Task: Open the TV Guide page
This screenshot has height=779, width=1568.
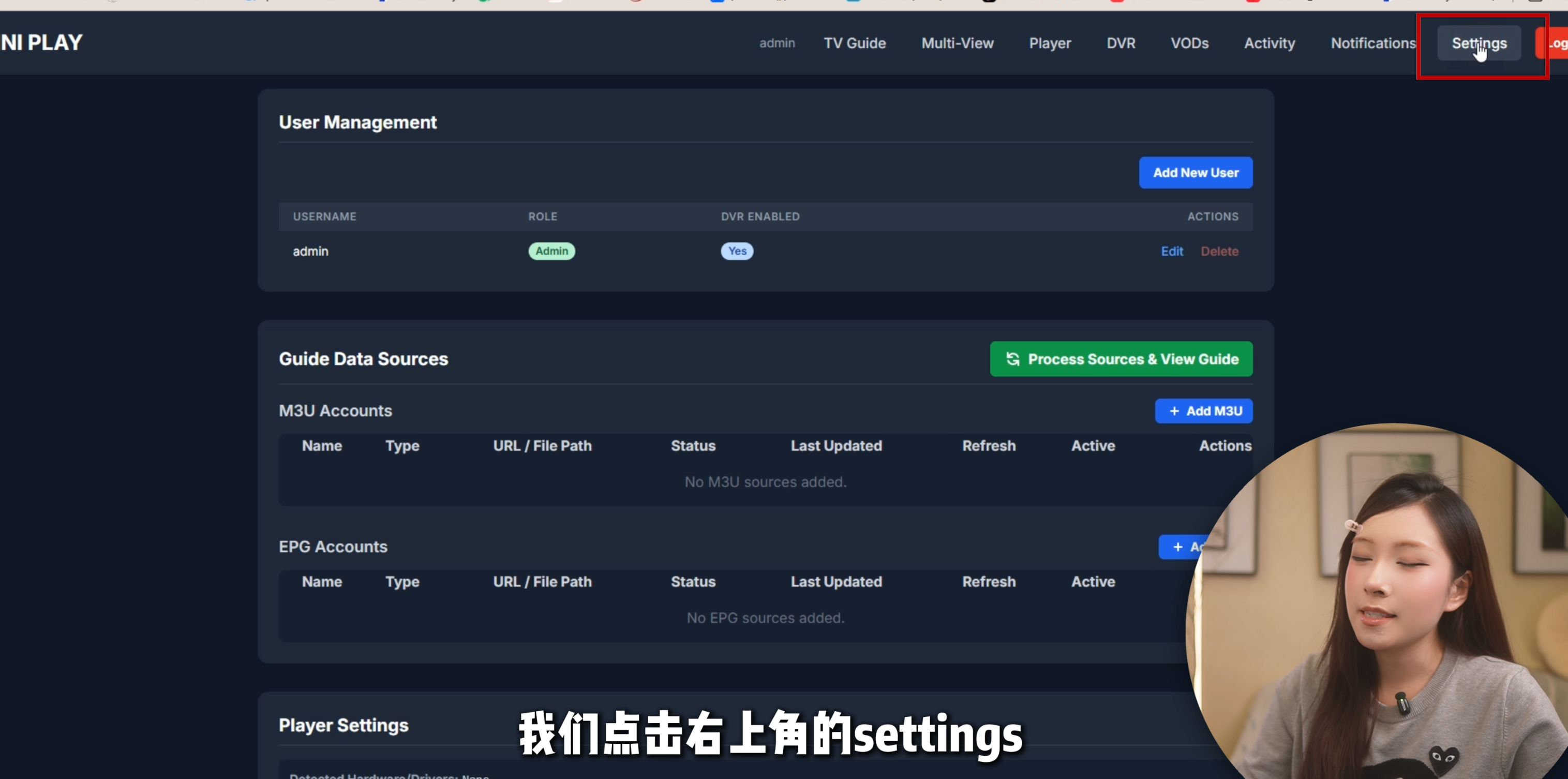Action: tap(854, 43)
